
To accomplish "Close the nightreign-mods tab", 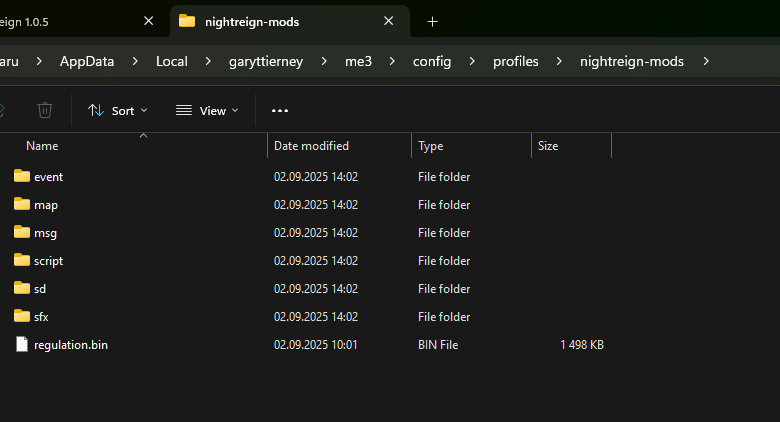I will click(x=389, y=21).
